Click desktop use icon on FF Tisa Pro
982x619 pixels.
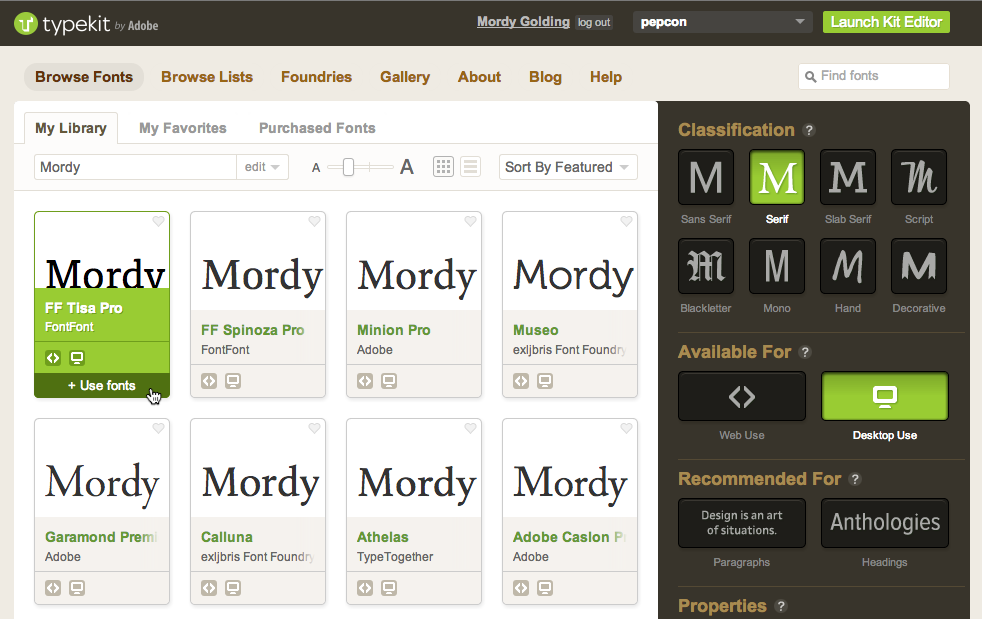pyautogui.click(x=77, y=358)
